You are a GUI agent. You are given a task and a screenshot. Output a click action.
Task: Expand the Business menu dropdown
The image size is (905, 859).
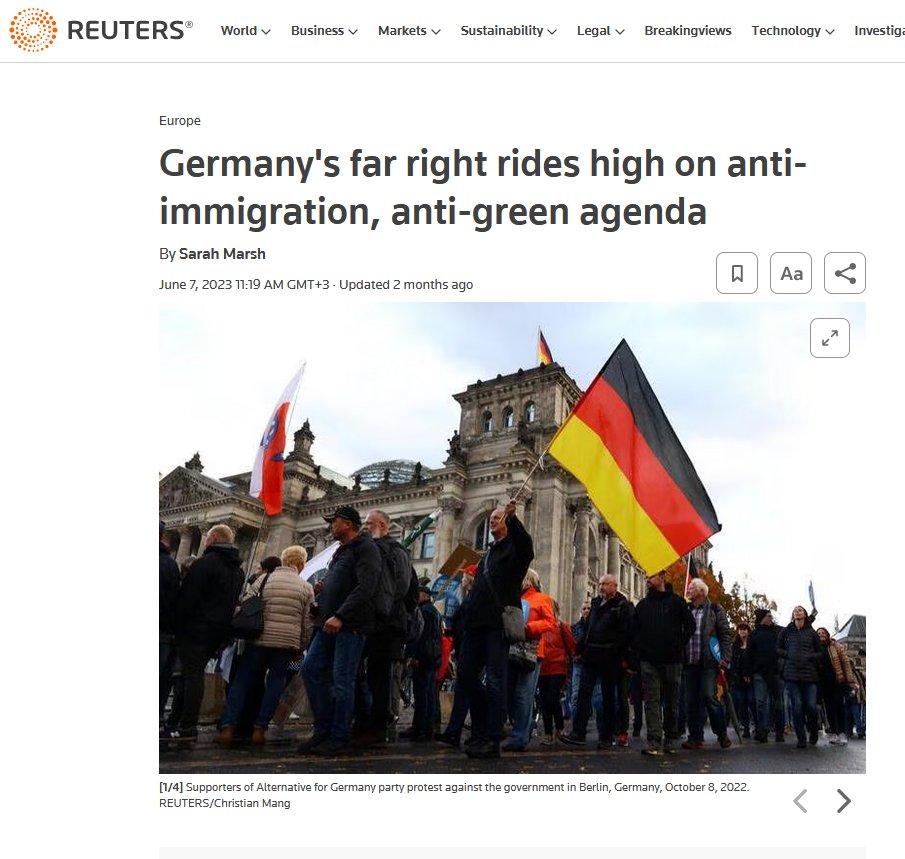pyautogui.click(x=324, y=31)
